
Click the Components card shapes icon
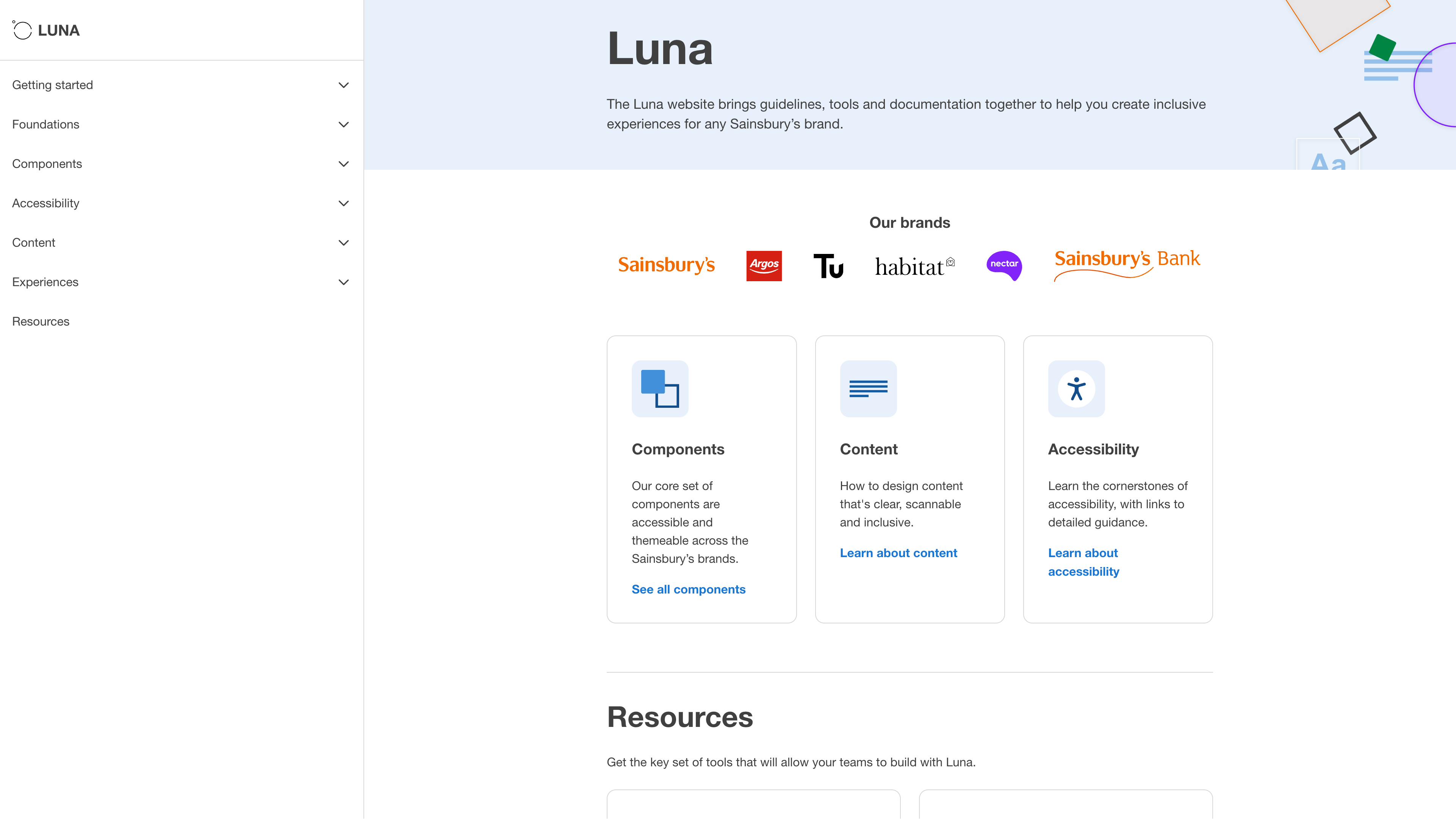pos(660,388)
